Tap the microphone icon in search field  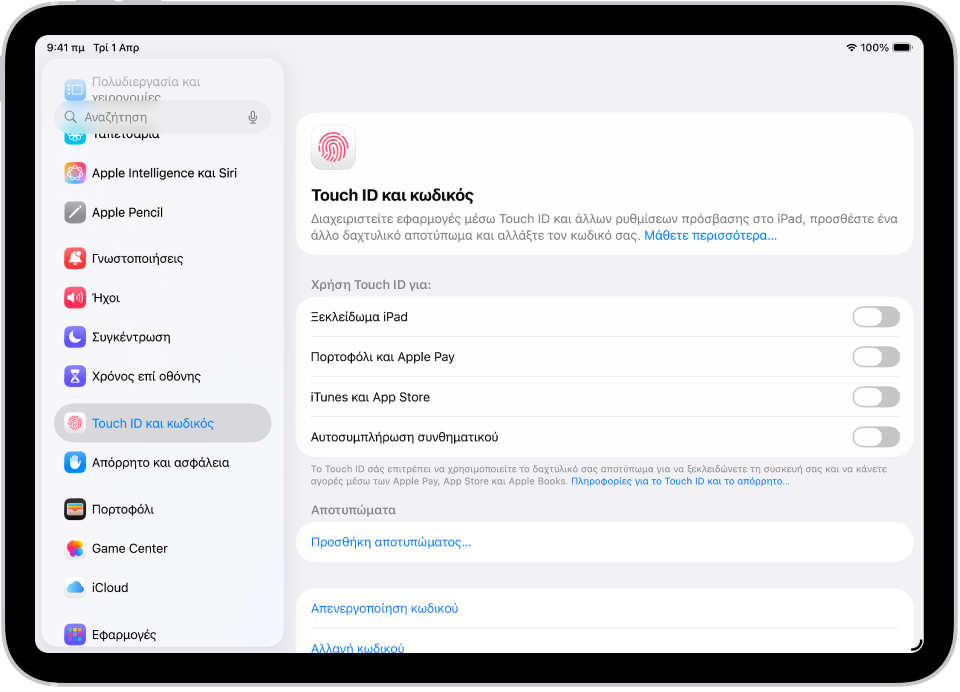point(253,118)
